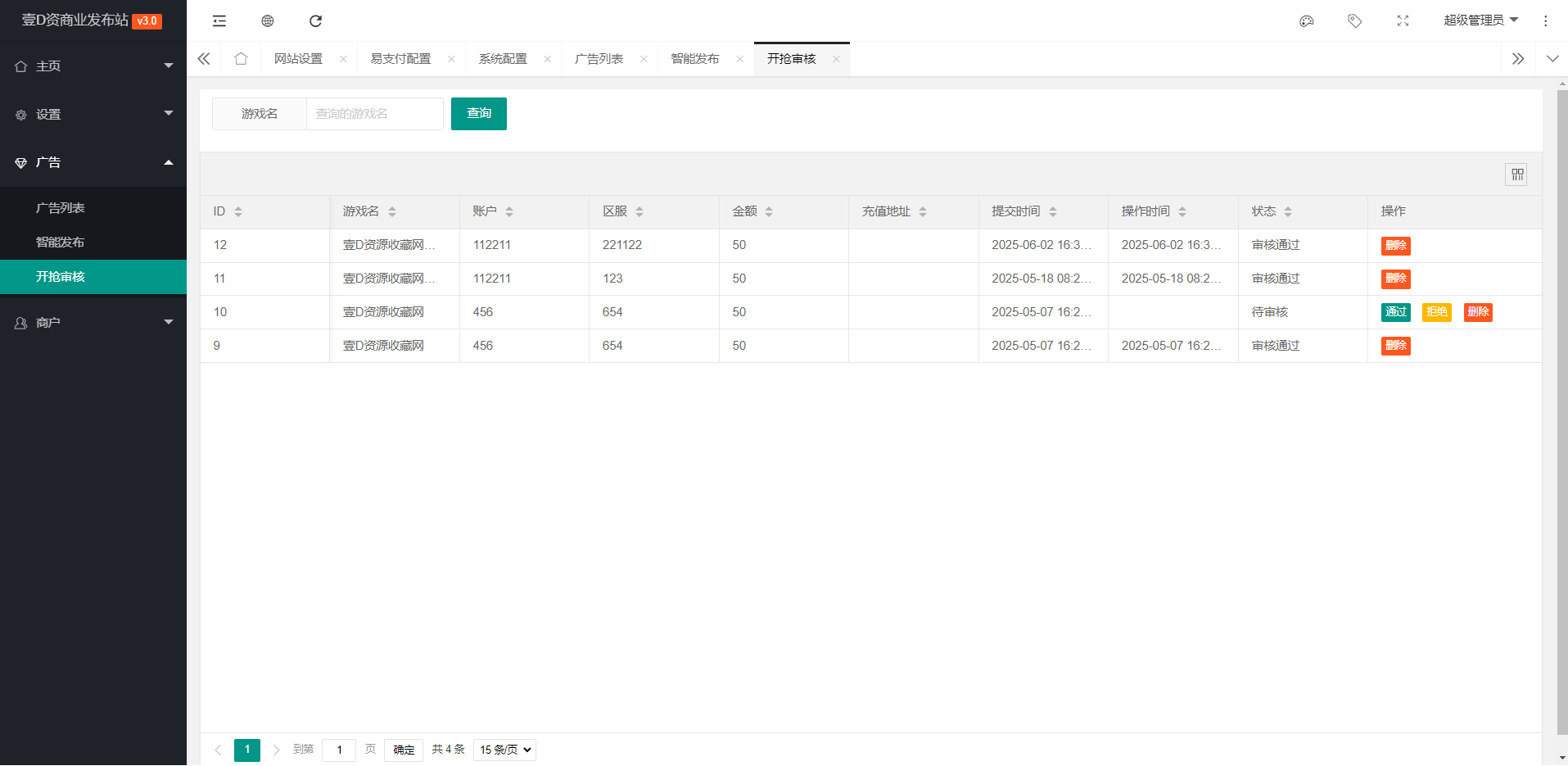The width and height of the screenshot is (1568, 766).
Task: Expand the 主页 sidebar menu
Action: [93, 66]
